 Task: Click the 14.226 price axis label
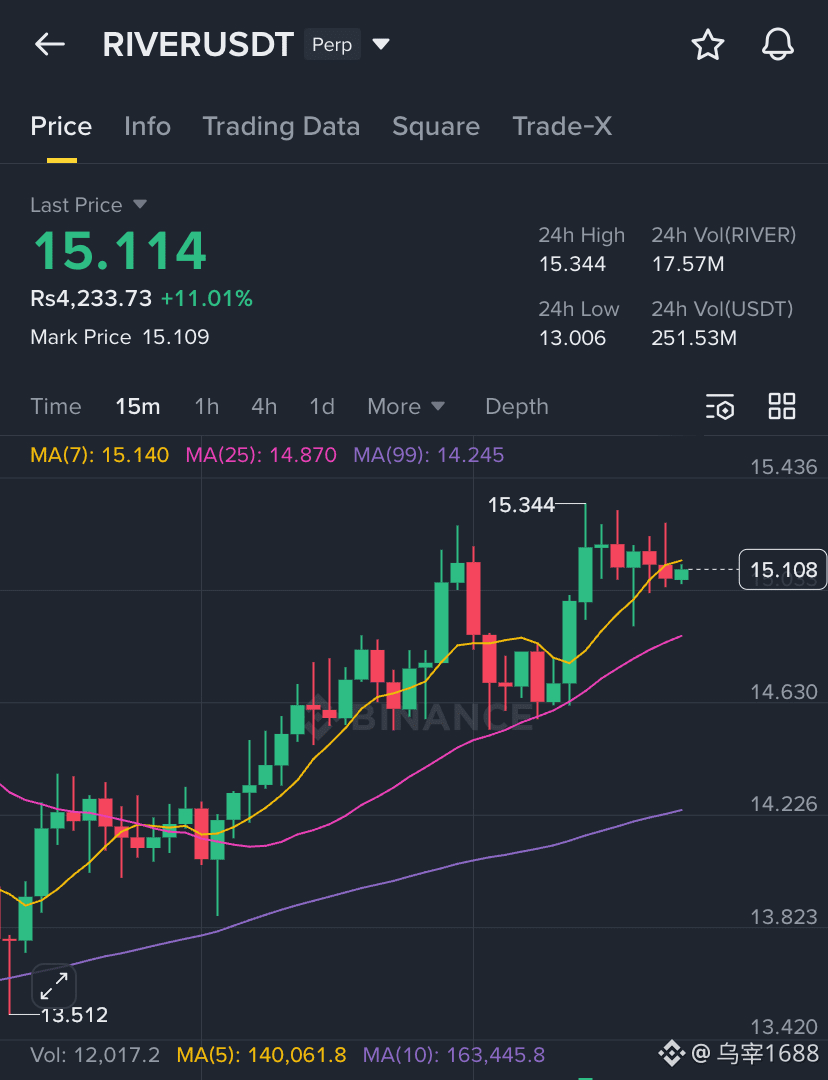click(784, 804)
